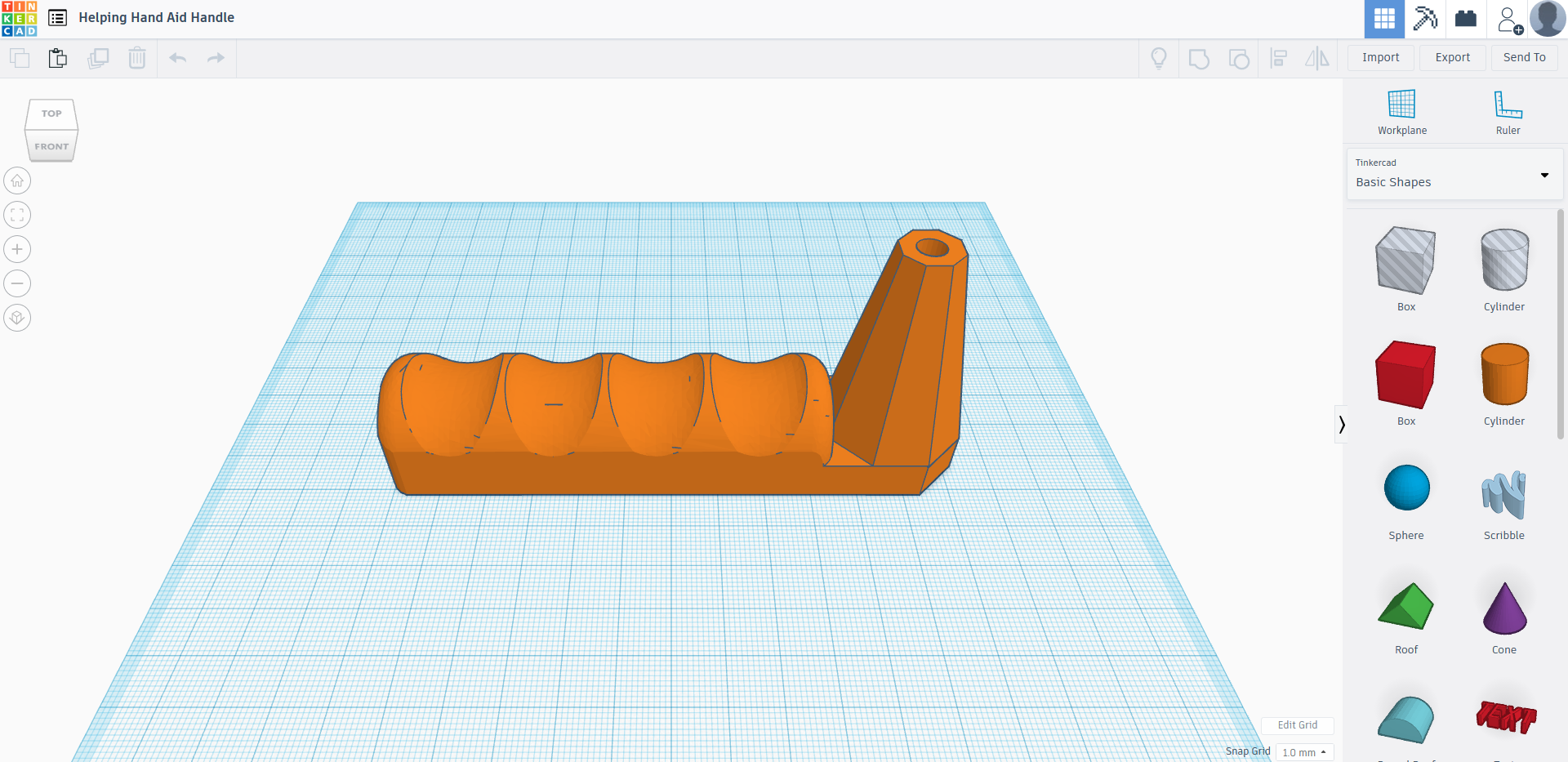Select the Workplane tool
This screenshot has height=762, width=1568.
click(x=1402, y=113)
